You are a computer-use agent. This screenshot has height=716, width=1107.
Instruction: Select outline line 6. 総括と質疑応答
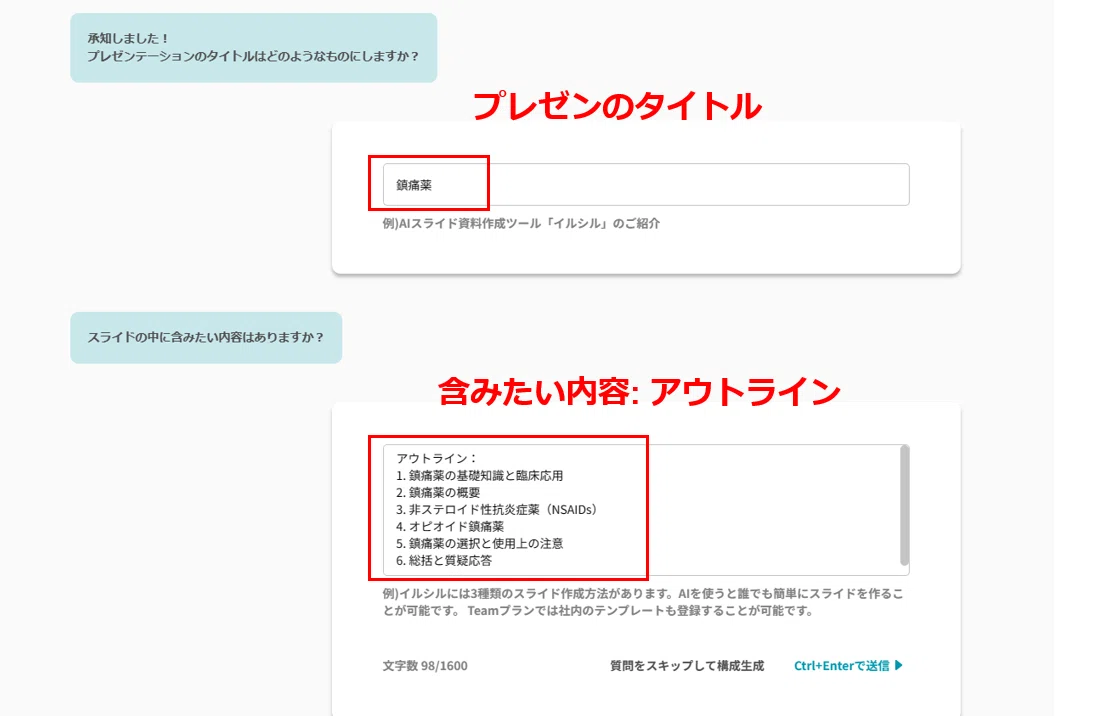click(443, 560)
